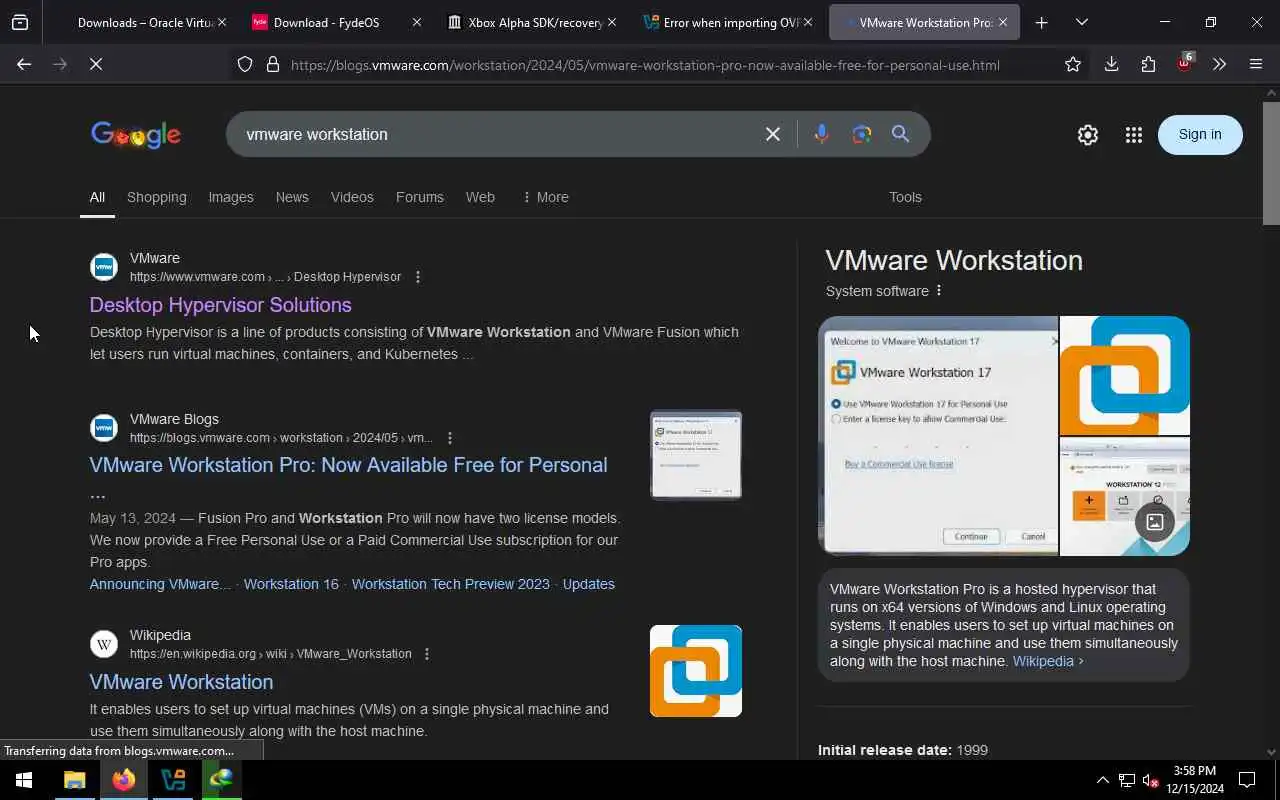The height and width of the screenshot is (800, 1280).
Task: Open Firefox tracking protection shield
Action: (x=245, y=65)
